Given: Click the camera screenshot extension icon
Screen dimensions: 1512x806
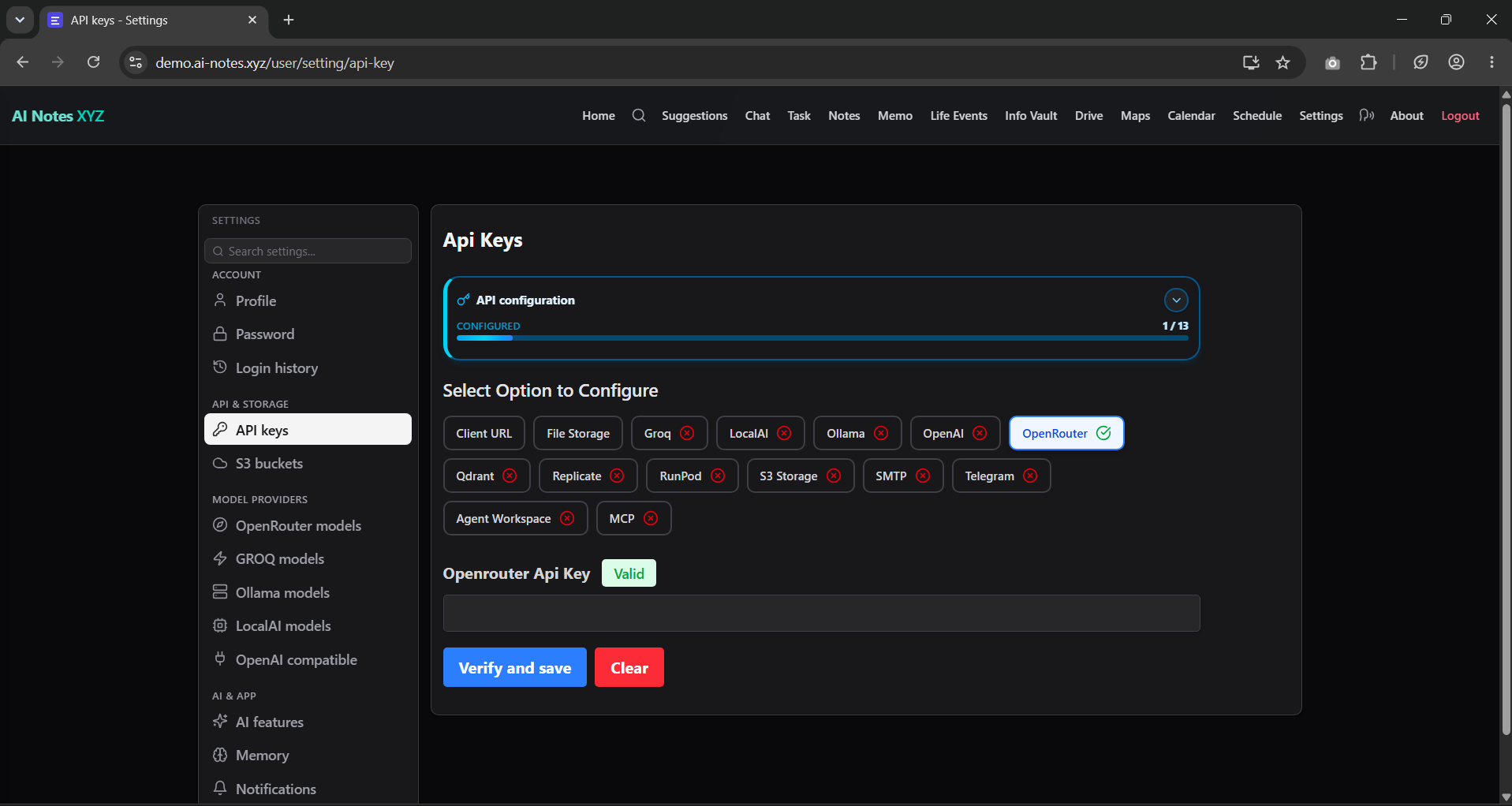Looking at the screenshot, I should (1332, 63).
